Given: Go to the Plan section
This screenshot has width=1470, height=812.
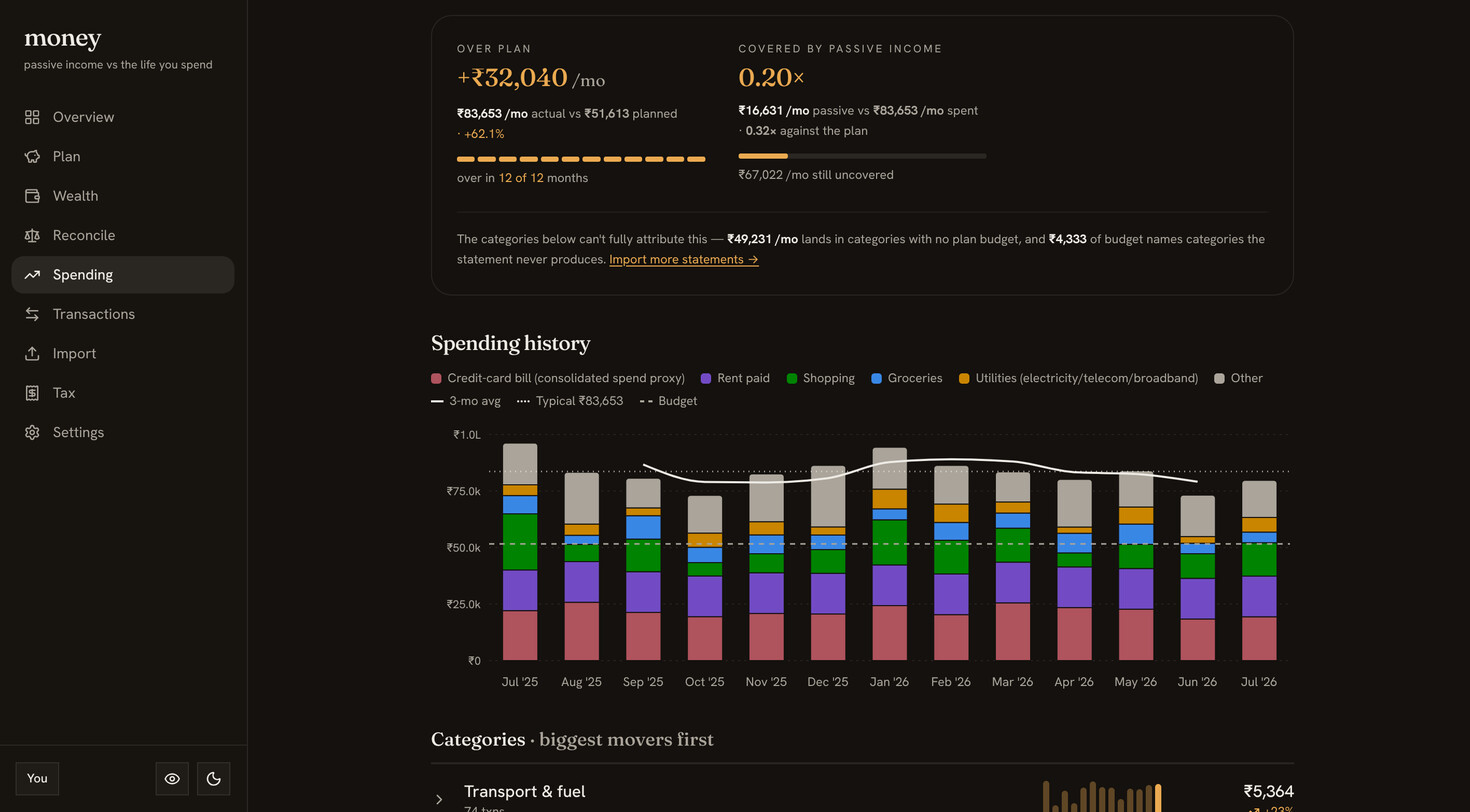Looking at the screenshot, I should (123, 156).
